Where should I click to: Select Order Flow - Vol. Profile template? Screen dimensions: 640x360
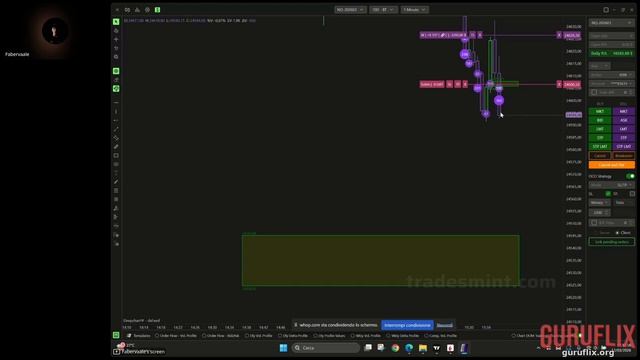tap(176, 336)
